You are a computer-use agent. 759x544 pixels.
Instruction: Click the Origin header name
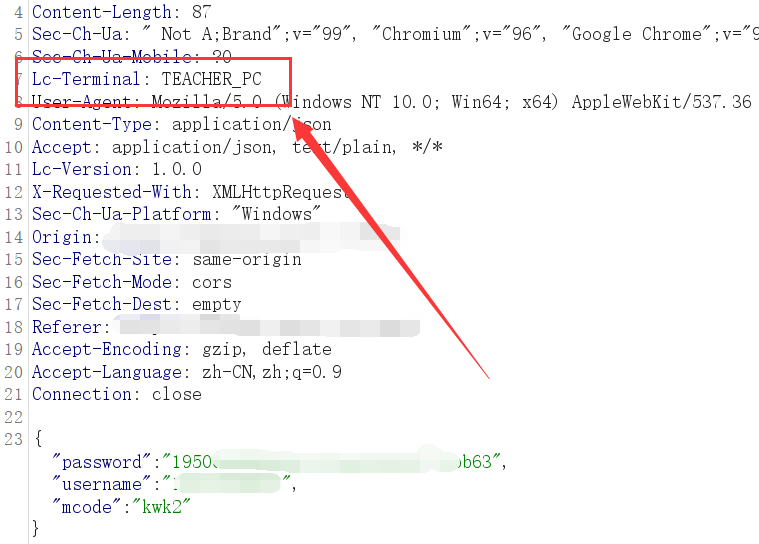click(63, 237)
